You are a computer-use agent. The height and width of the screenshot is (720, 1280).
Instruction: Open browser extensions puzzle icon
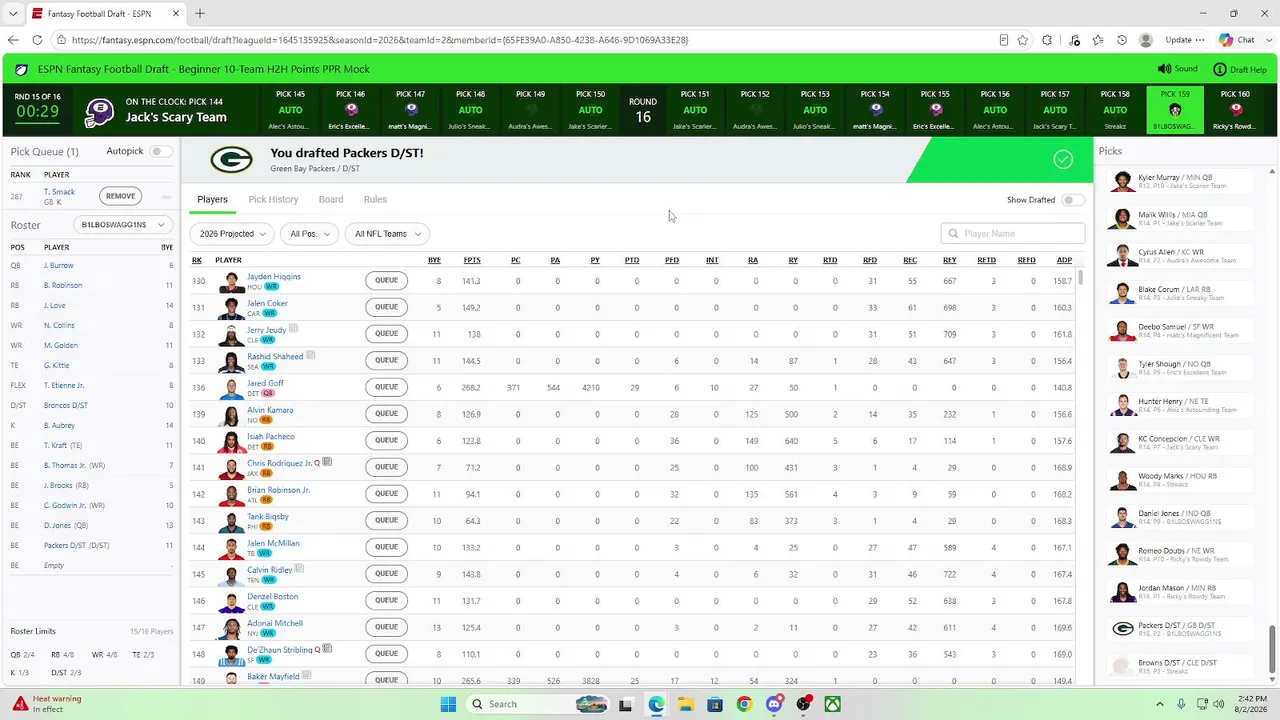pos(1047,40)
